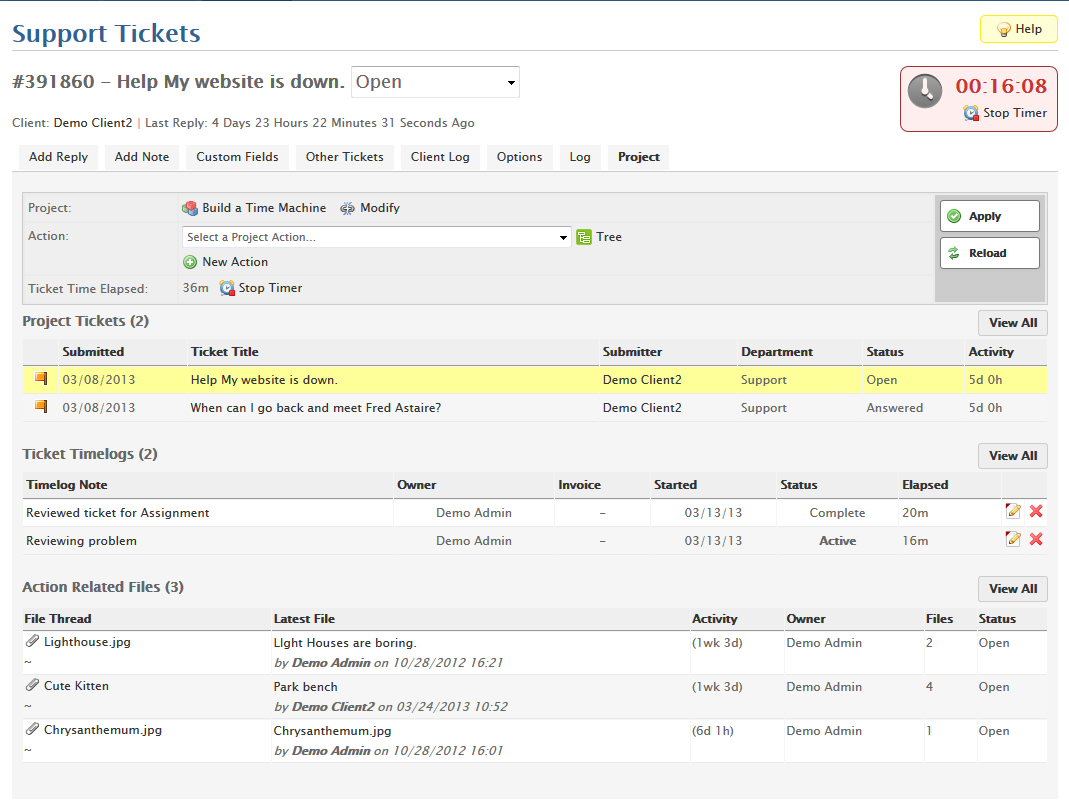The height and width of the screenshot is (810, 1069).
Task: Open the project action Tree icon
Action: 584,237
